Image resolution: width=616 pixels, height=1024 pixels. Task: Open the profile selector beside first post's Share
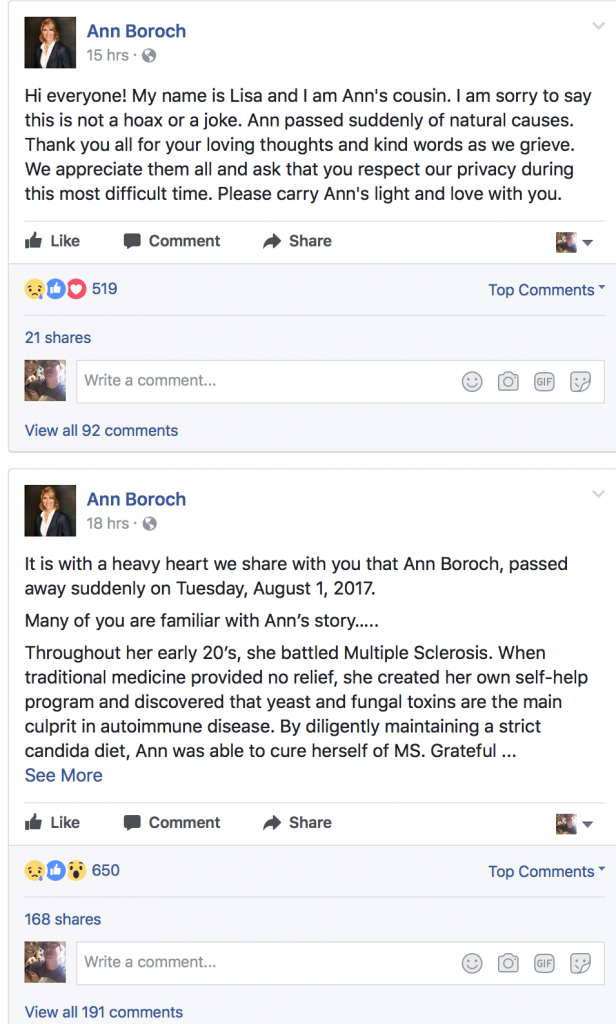574,242
